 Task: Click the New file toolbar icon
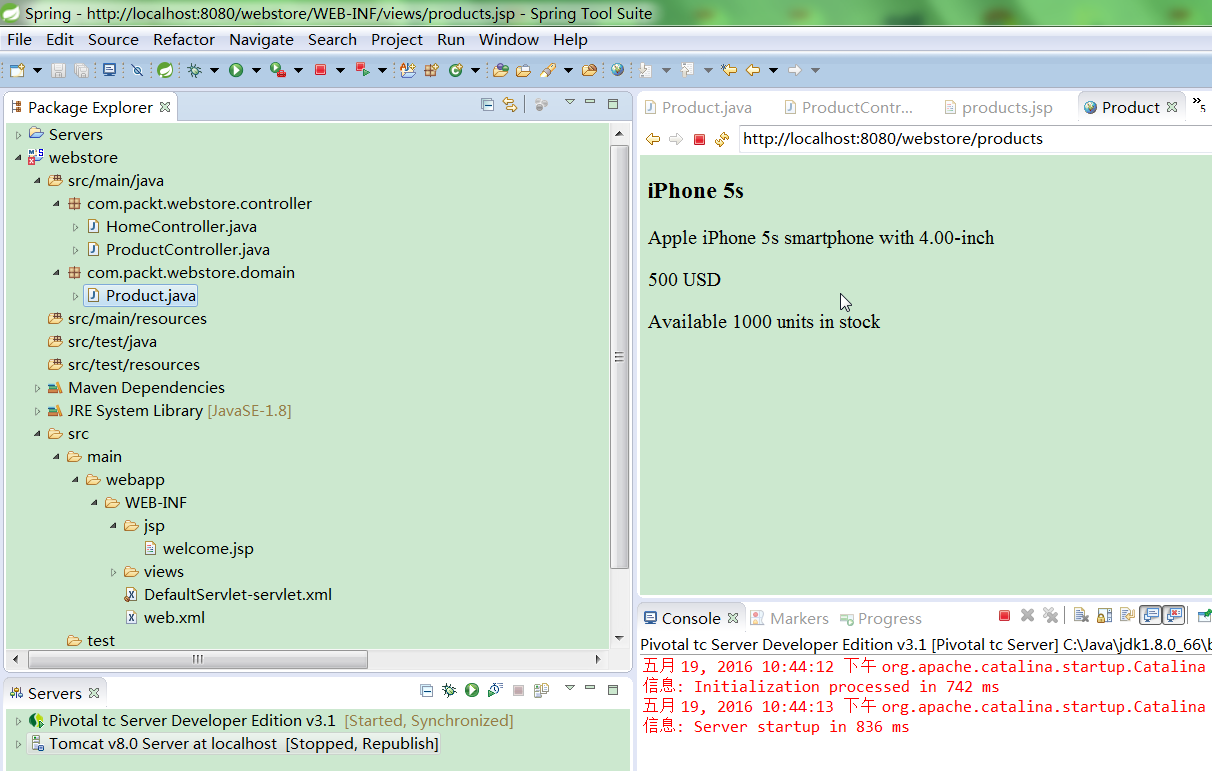point(17,70)
